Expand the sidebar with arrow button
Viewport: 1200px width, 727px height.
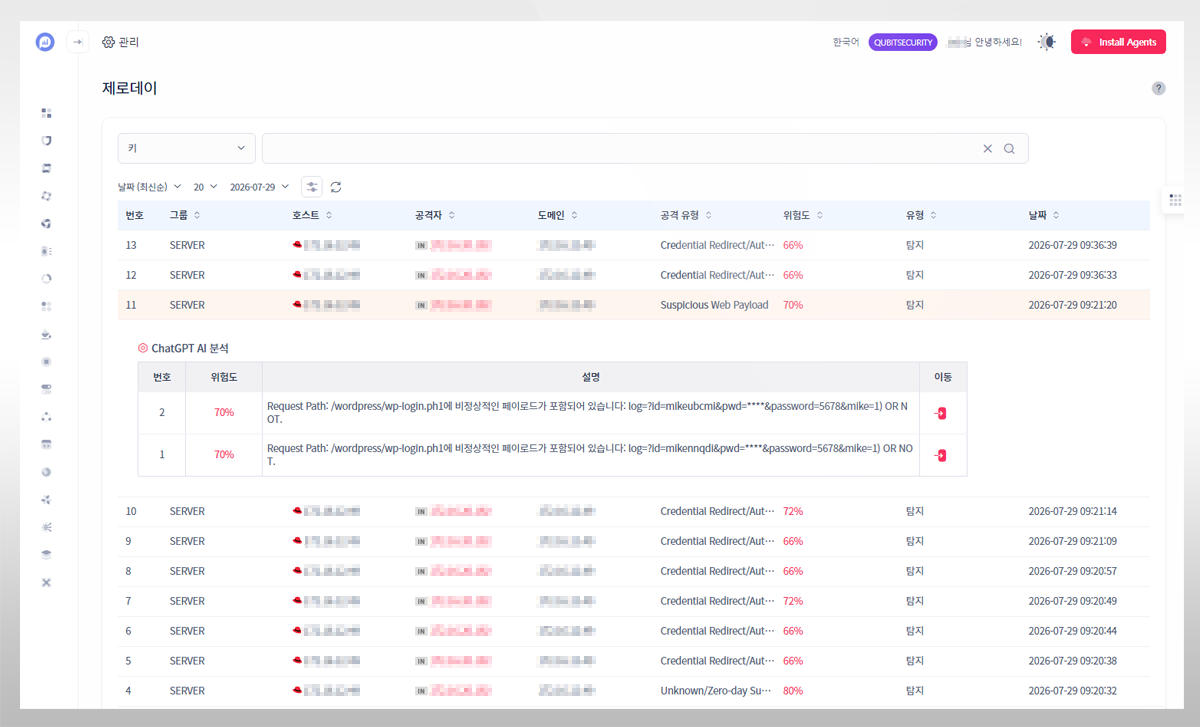tap(78, 42)
